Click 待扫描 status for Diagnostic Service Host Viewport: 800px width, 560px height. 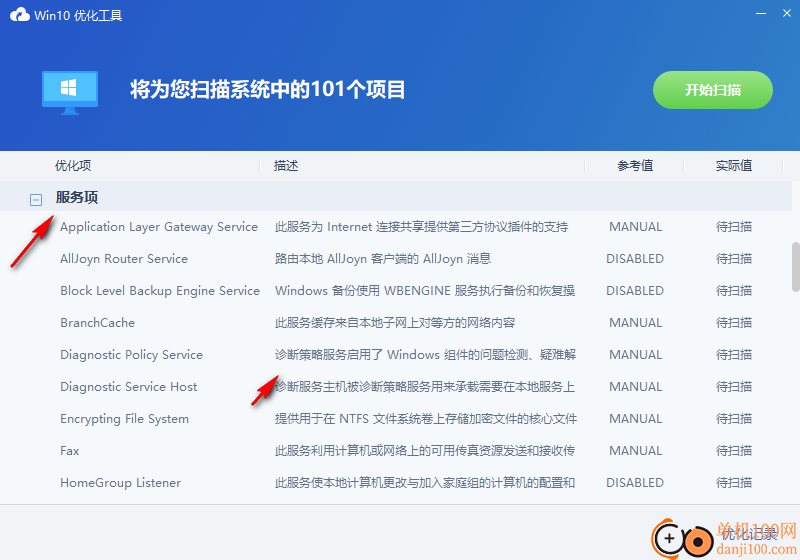pyautogui.click(x=734, y=387)
